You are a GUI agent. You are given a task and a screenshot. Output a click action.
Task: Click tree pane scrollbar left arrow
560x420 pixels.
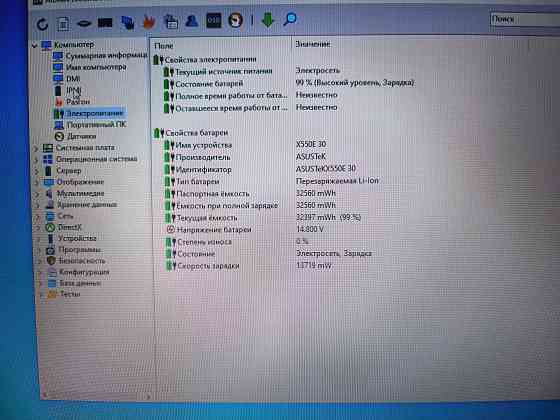tap(44, 395)
